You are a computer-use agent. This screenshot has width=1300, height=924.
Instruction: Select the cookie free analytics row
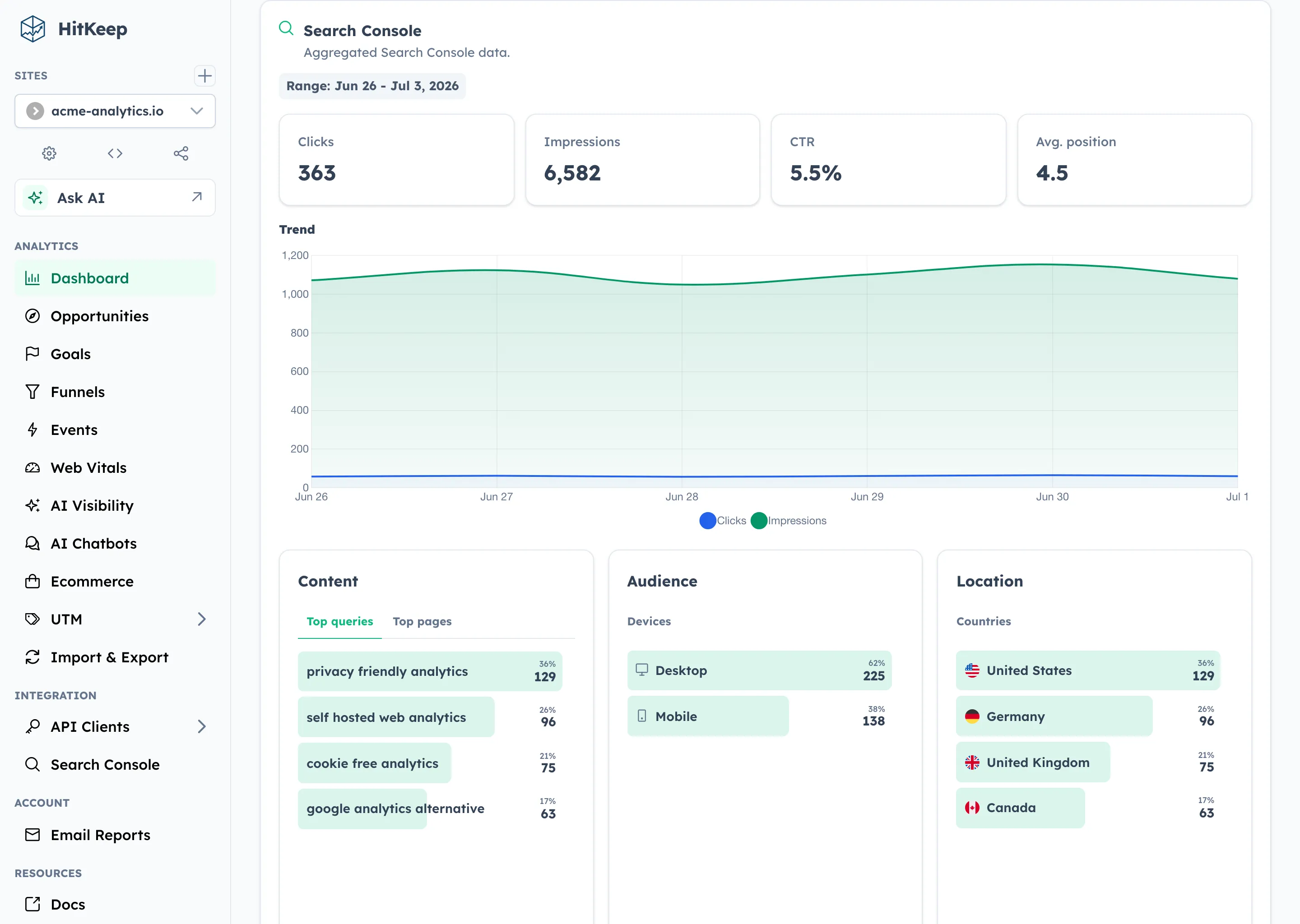coord(430,763)
